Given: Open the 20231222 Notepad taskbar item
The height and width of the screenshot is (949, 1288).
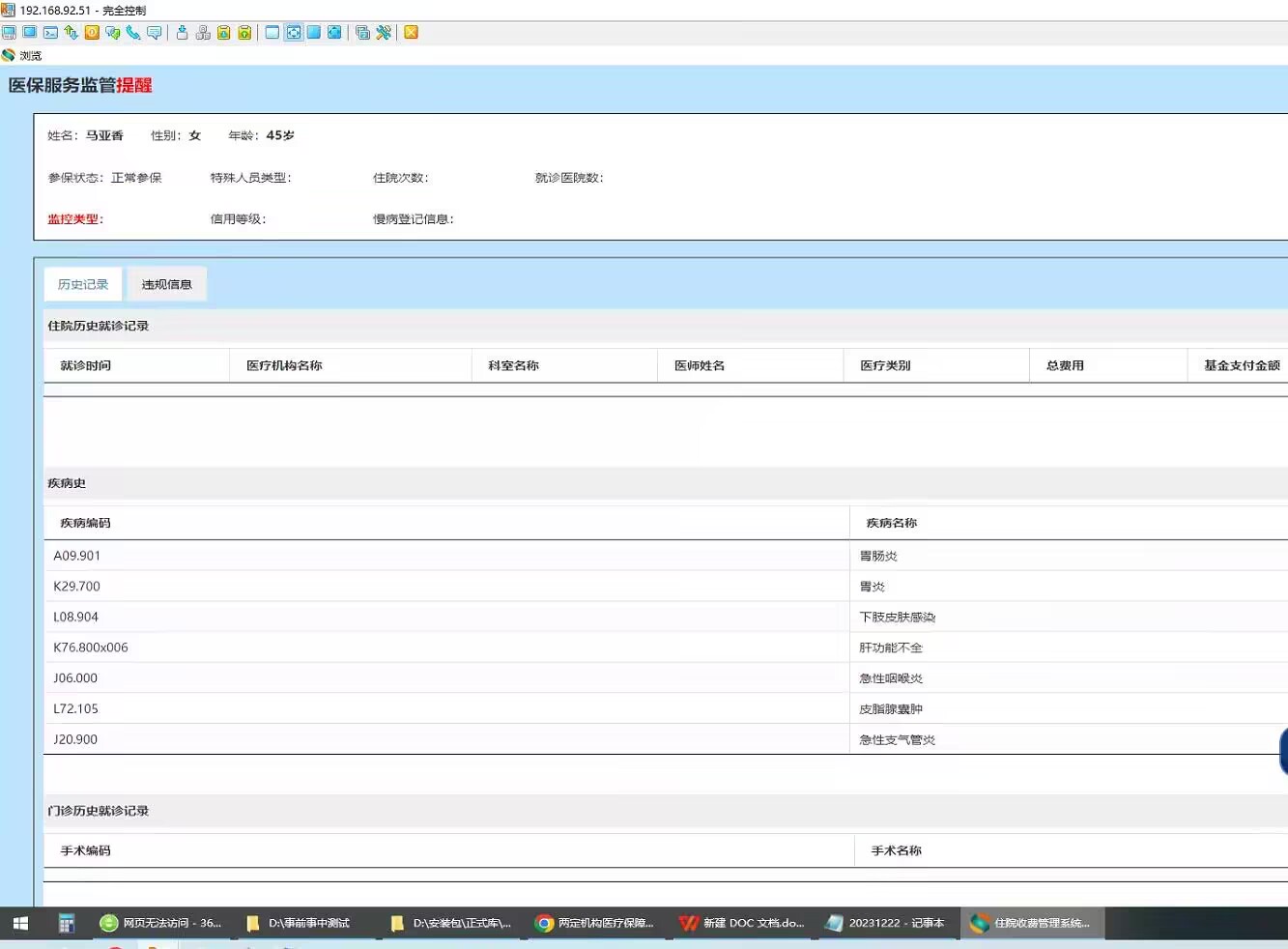Looking at the screenshot, I should tap(886, 923).
